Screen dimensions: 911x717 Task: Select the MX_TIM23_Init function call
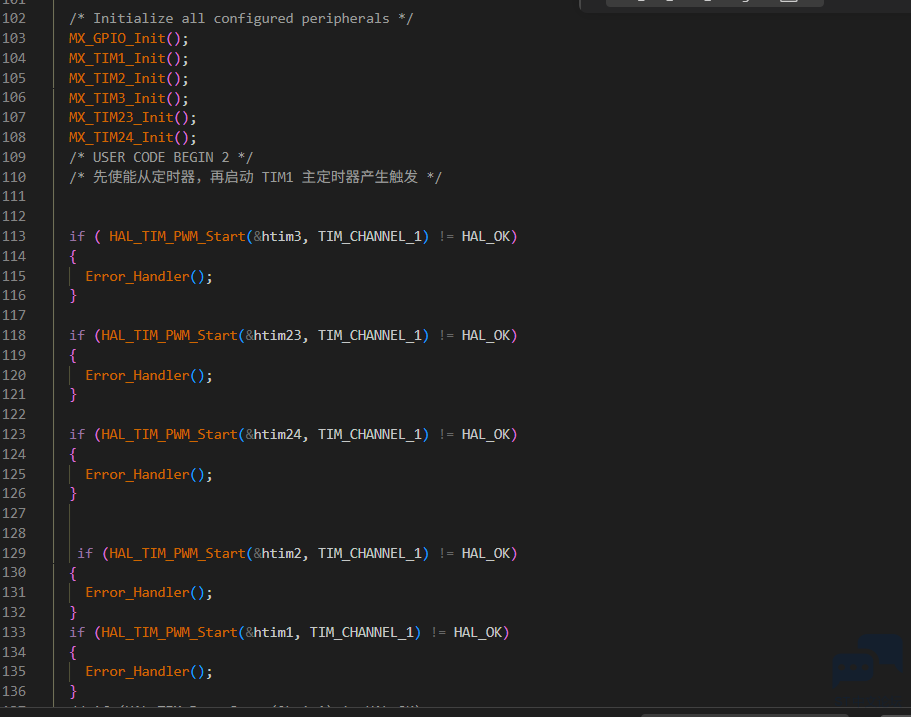tap(132, 118)
